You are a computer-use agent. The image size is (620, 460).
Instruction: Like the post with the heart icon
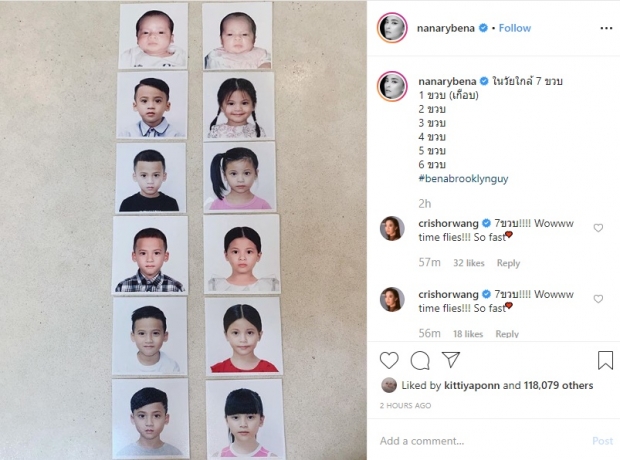coord(389,360)
